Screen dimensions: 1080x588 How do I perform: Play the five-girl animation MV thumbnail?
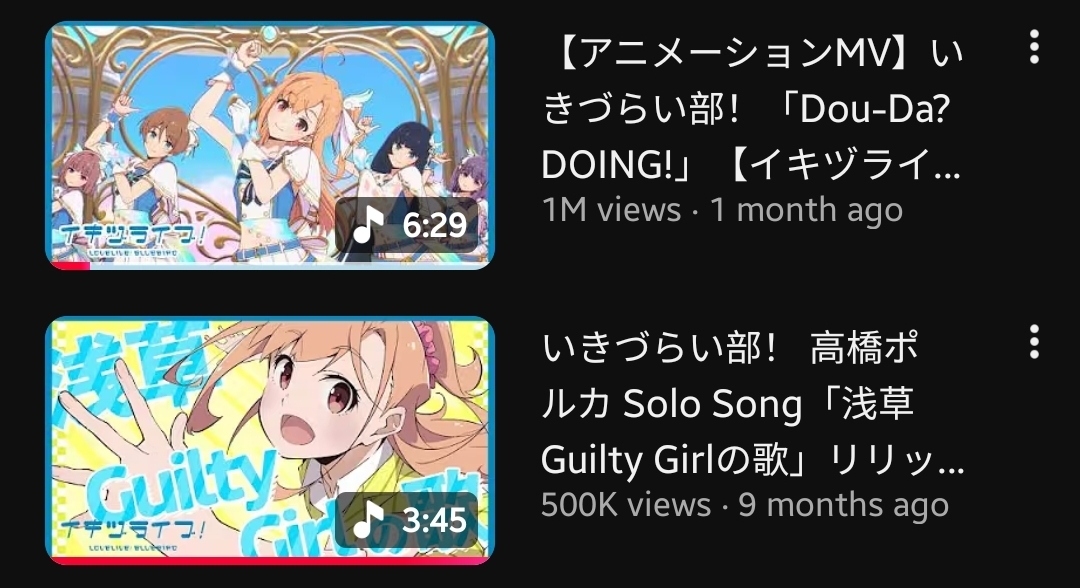270,145
